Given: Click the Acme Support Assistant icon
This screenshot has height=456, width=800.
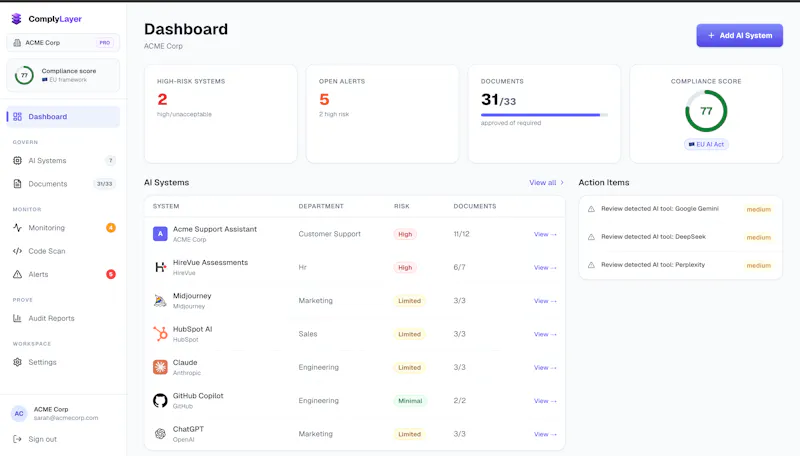Looking at the screenshot, I should [x=160, y=234].
